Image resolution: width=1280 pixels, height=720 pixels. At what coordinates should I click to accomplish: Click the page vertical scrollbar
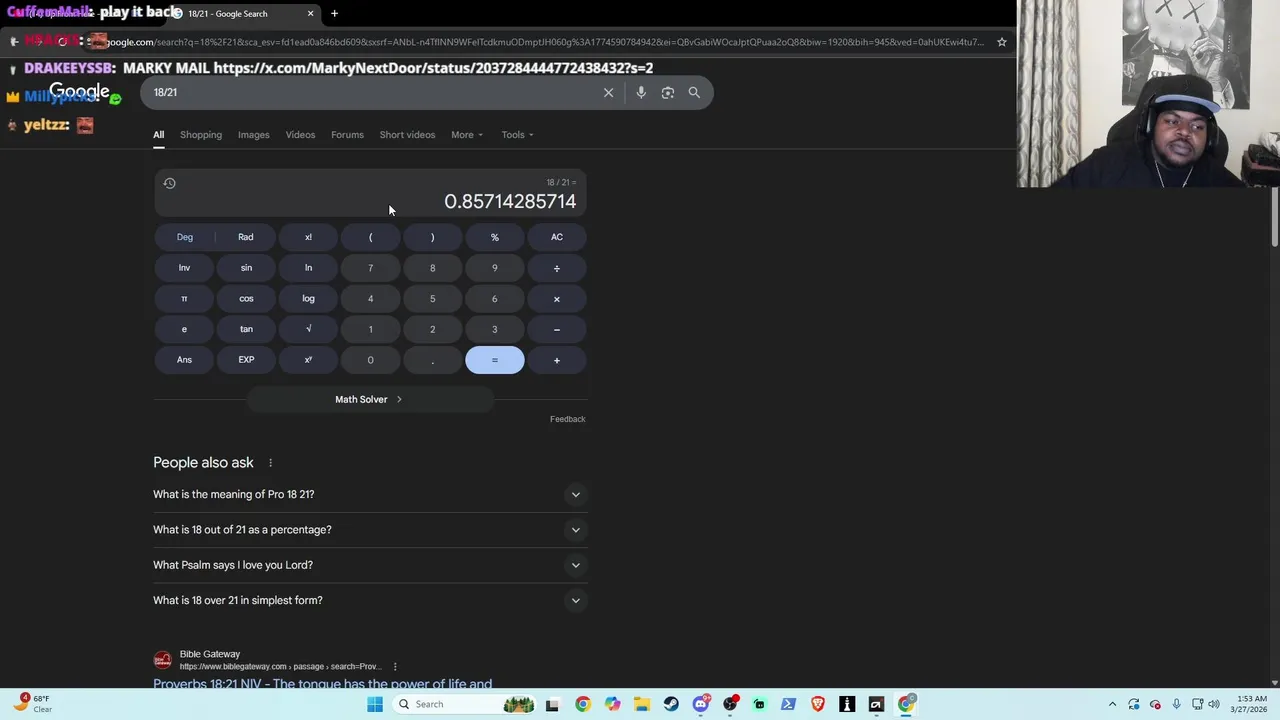1274,215
